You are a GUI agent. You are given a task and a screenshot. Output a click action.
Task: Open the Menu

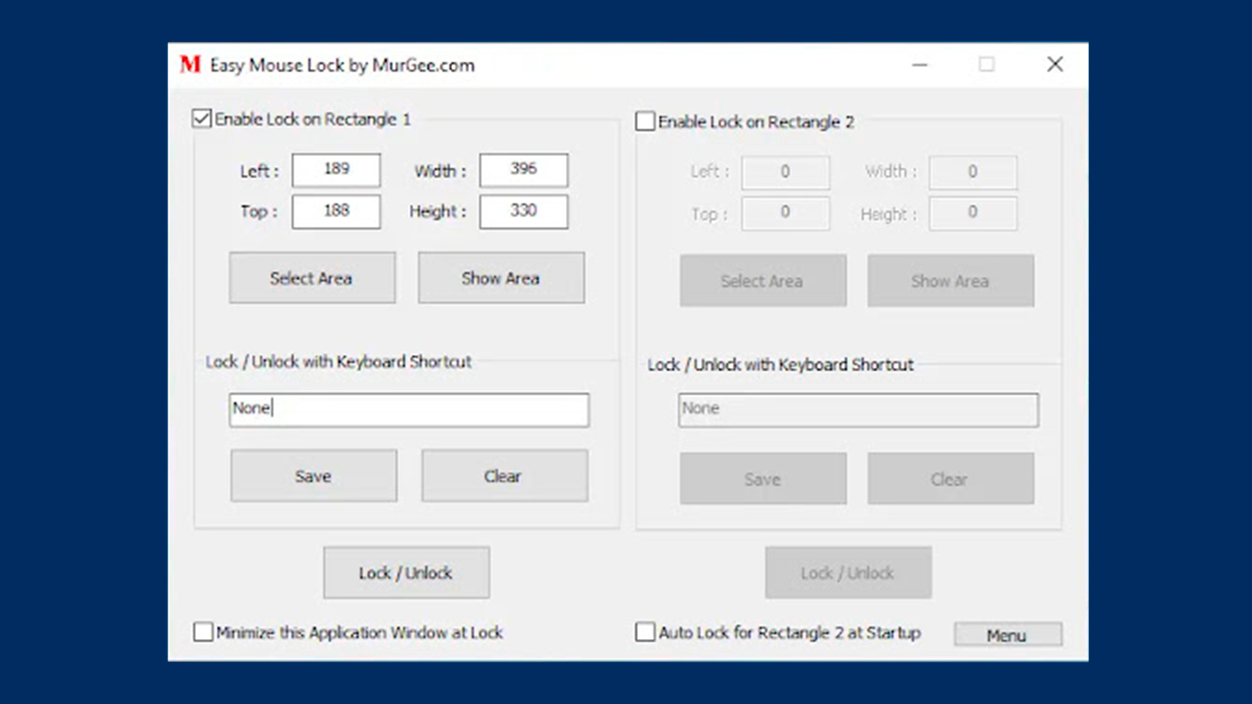(x=1007, y=634)
